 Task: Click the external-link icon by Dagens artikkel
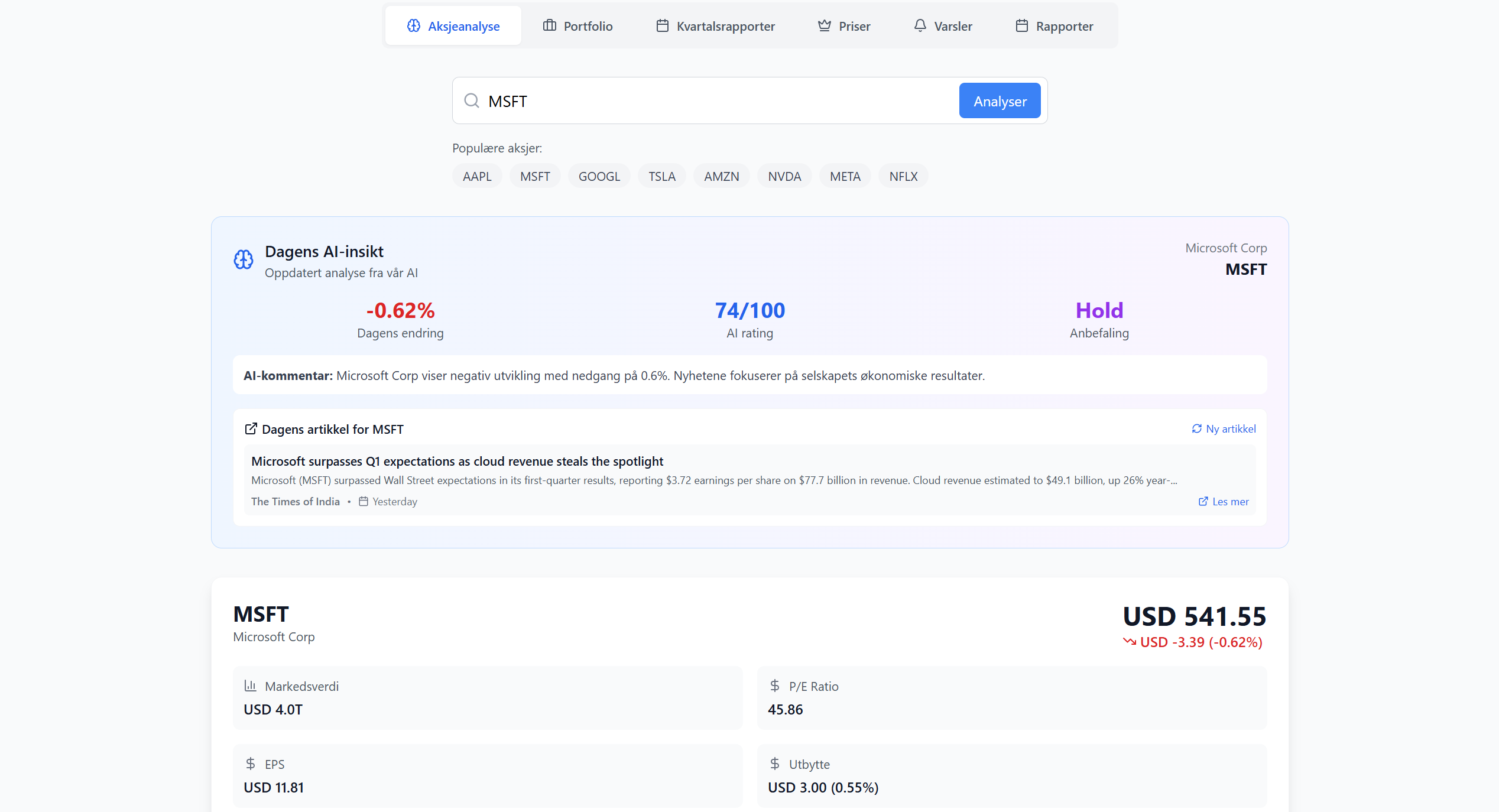(x=251, y=428)
